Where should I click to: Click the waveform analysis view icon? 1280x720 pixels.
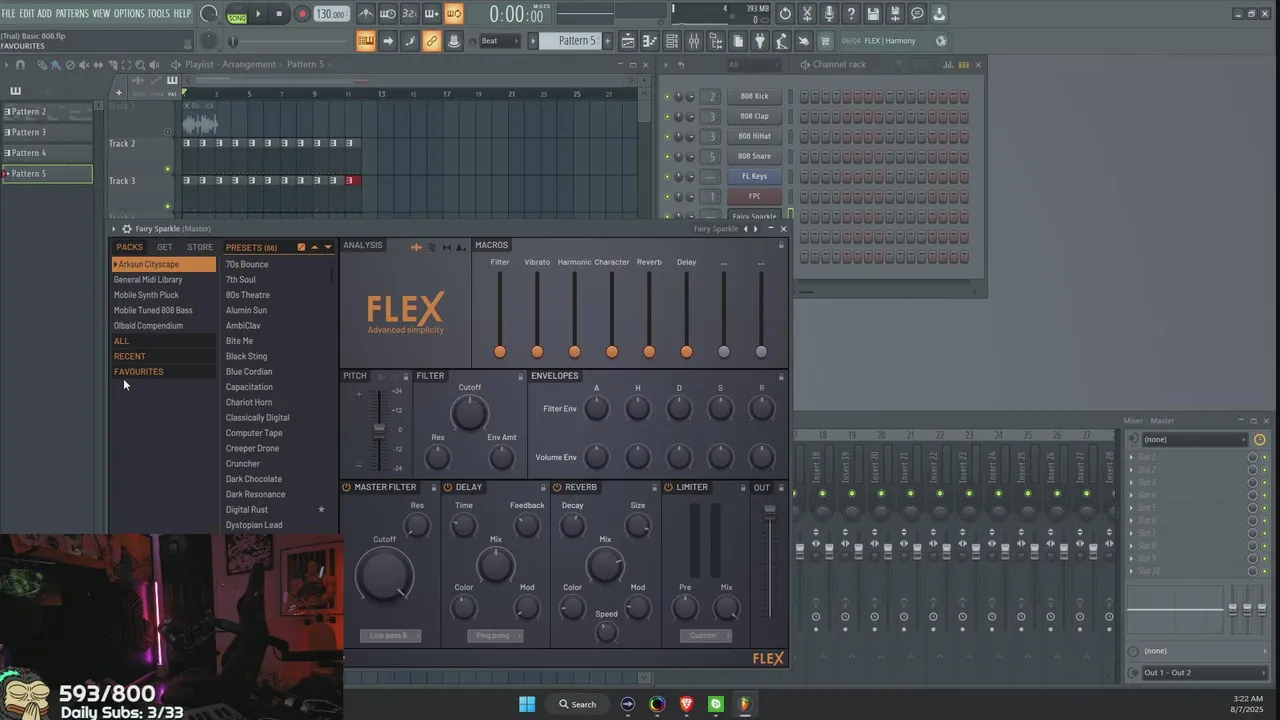[x=416, y=247]
